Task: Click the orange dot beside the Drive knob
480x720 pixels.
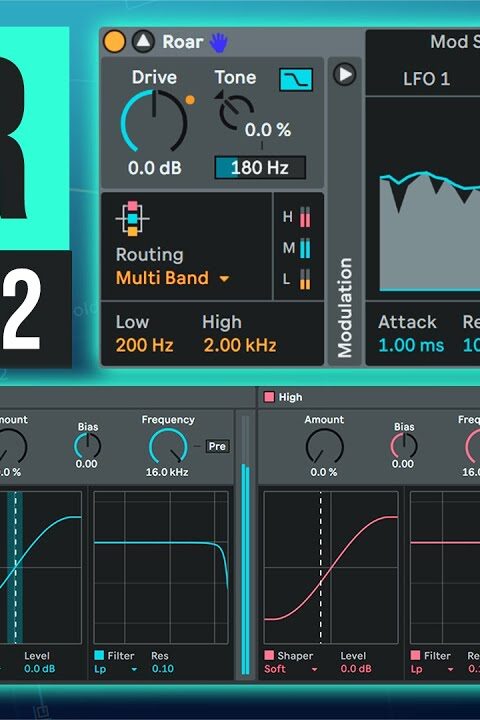Action: click(x=190, y=100)
